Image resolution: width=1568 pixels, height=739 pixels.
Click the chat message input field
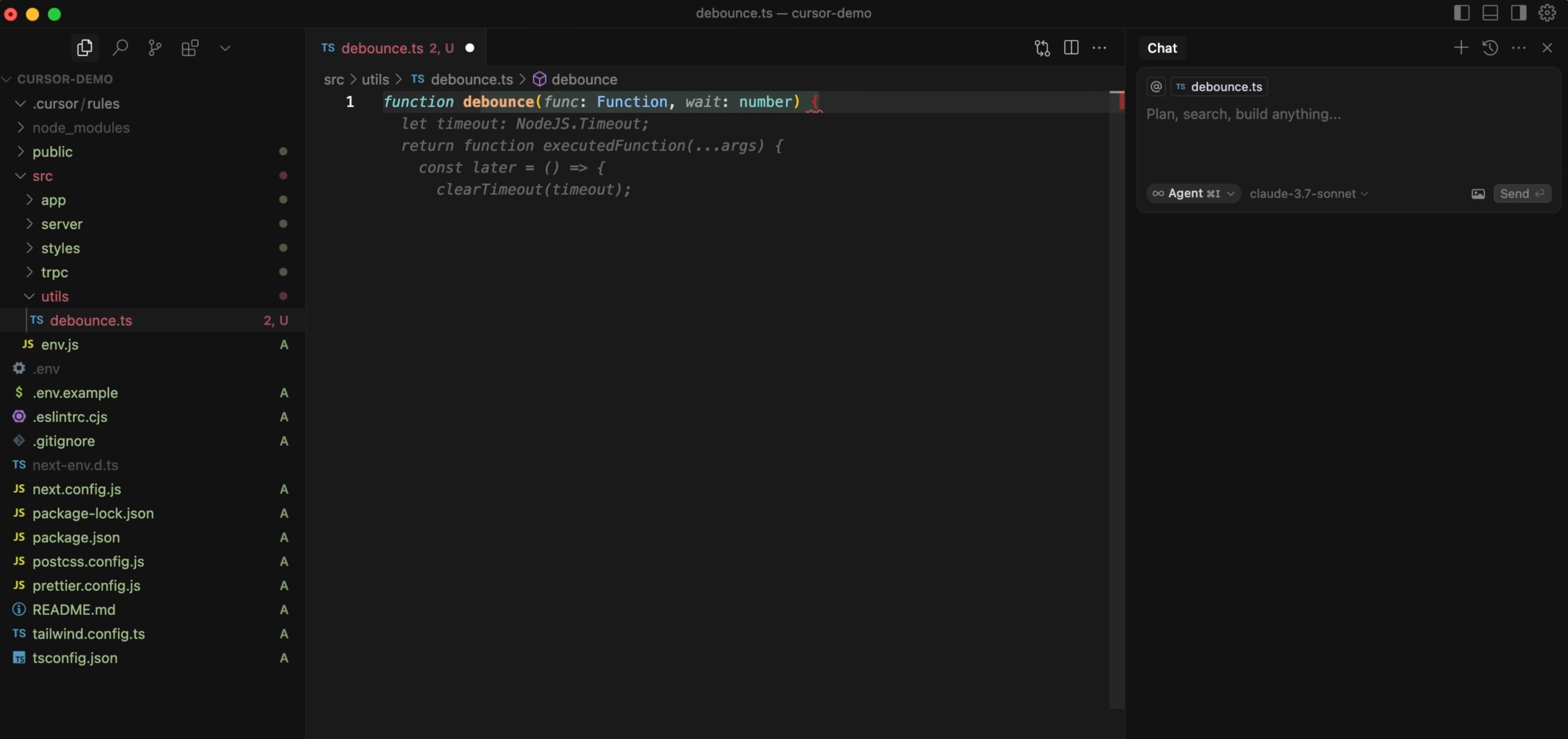coord(1278,115)
